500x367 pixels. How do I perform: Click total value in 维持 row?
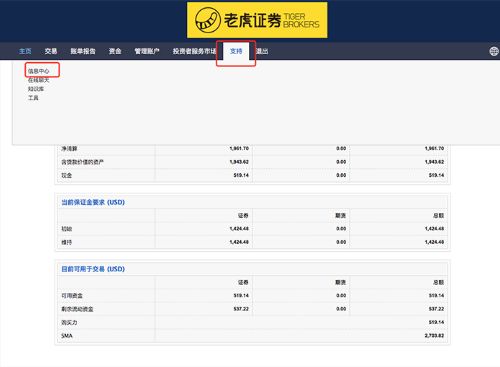coord(434,242)
